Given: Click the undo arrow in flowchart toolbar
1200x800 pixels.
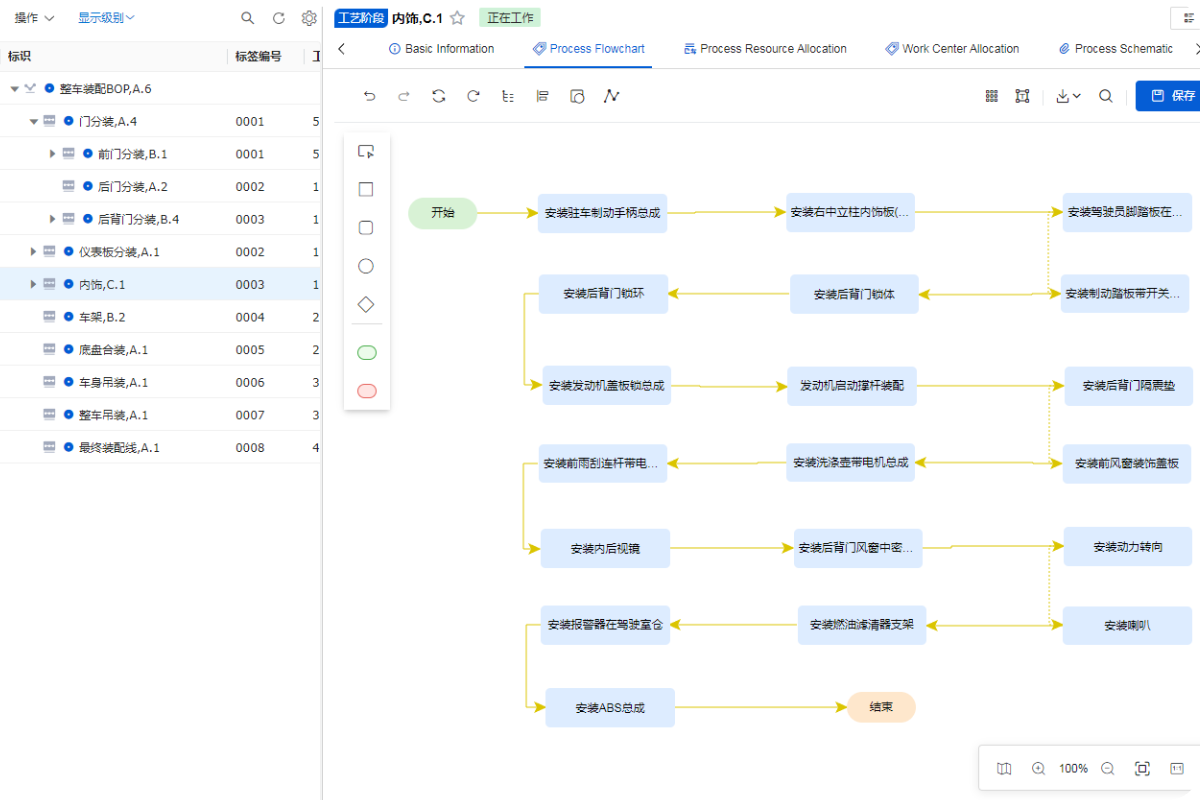Looking at the screenshot, I should point(370,96).
